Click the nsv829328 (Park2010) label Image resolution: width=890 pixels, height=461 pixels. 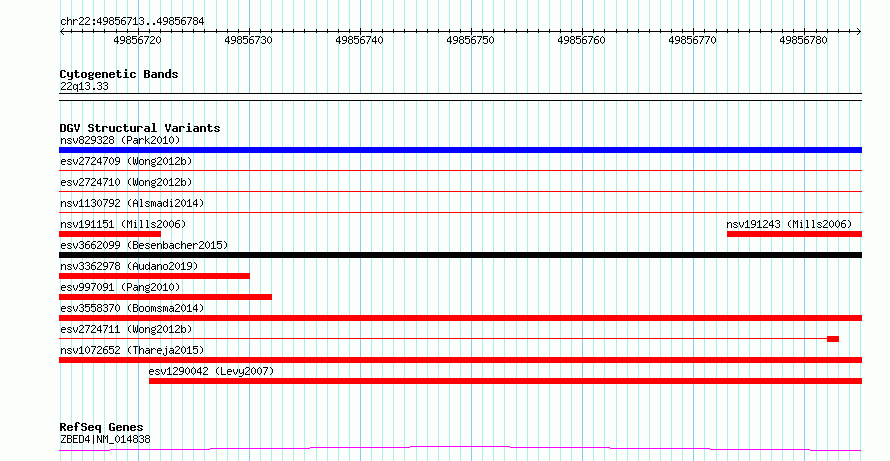point(120,140)
